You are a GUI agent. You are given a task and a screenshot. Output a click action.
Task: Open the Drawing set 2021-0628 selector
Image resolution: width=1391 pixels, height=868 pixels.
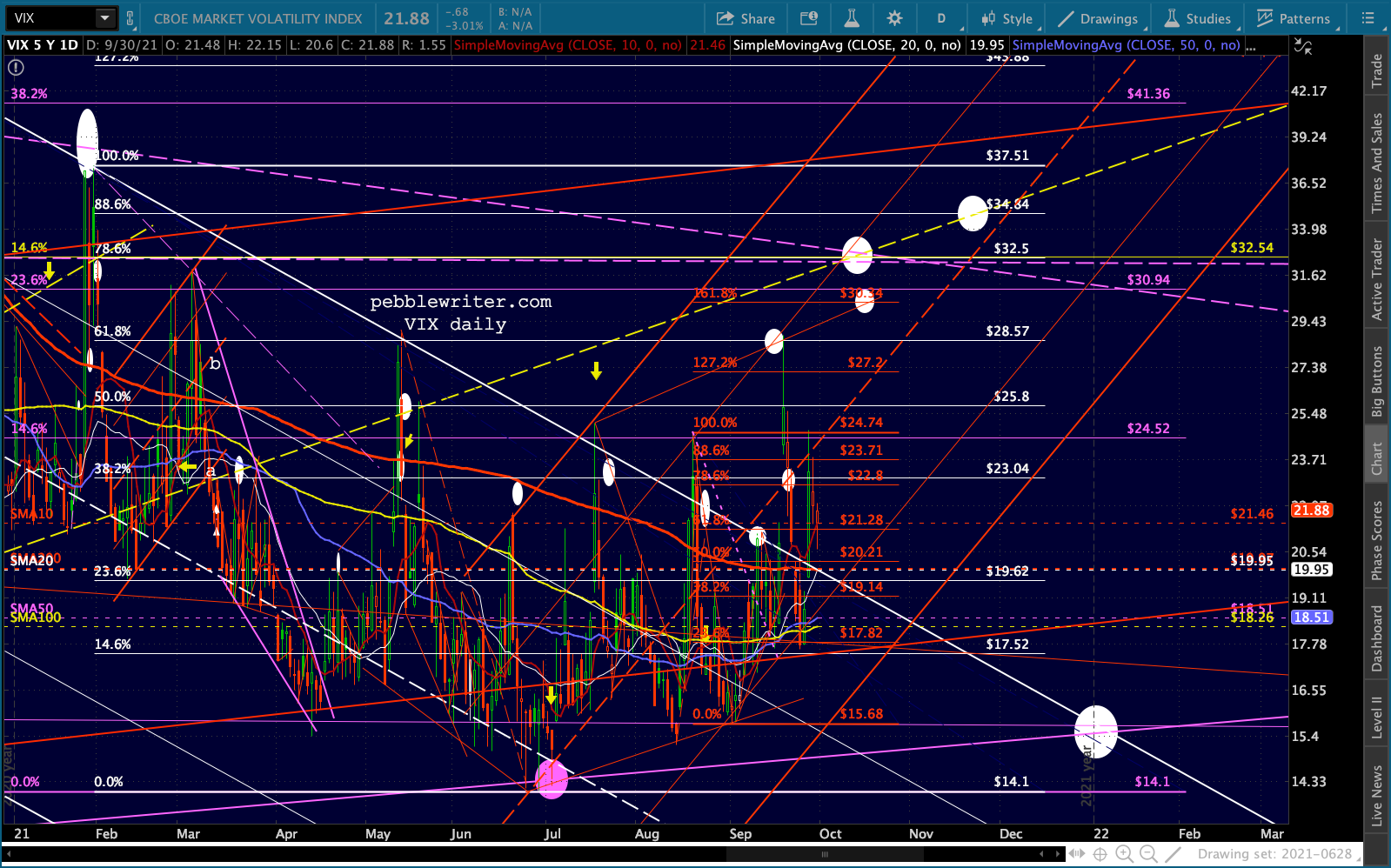[1274, 854]
